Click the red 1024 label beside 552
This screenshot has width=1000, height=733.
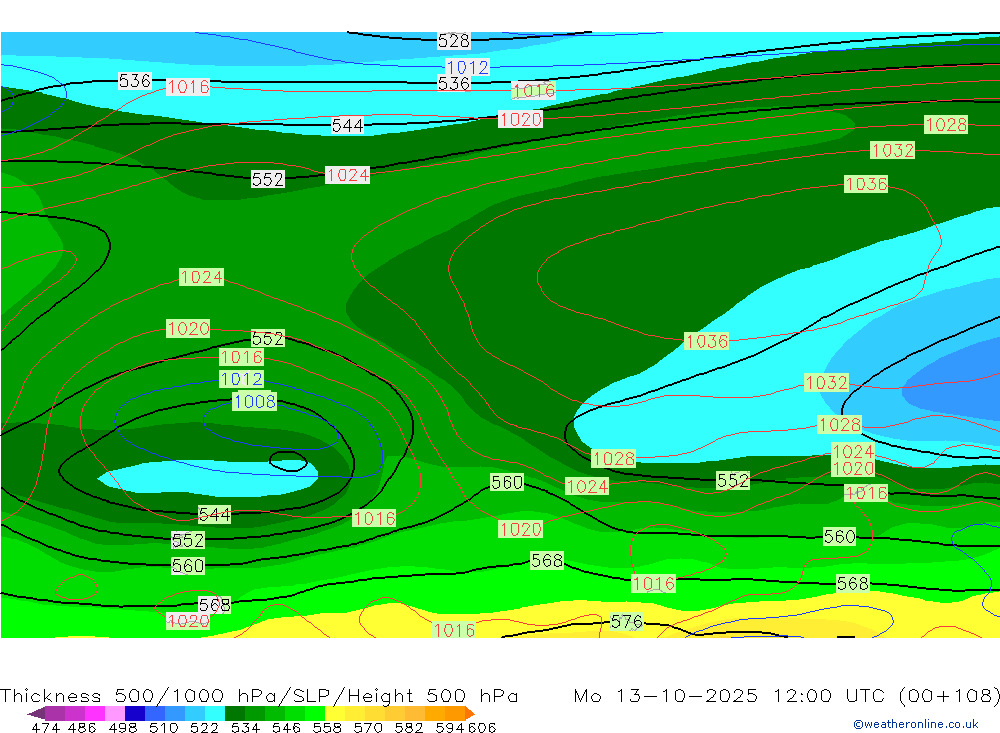(x=347, y=175)
